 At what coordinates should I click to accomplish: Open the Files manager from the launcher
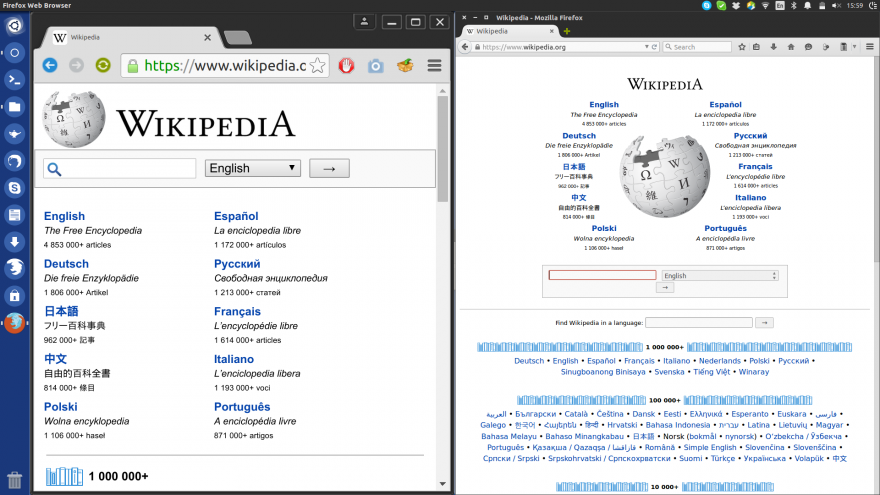click(x=15, y=107)
